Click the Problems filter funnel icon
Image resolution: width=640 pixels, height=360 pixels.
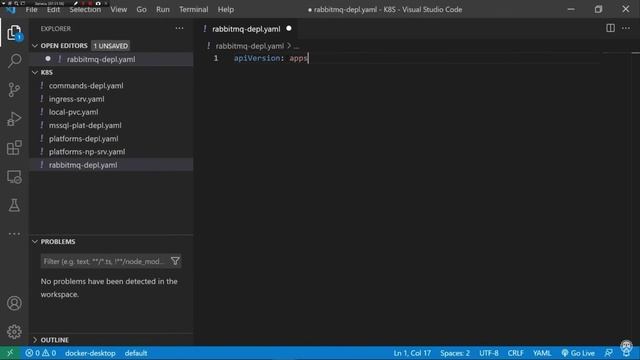pyautogui.click(x=175, y=261)
